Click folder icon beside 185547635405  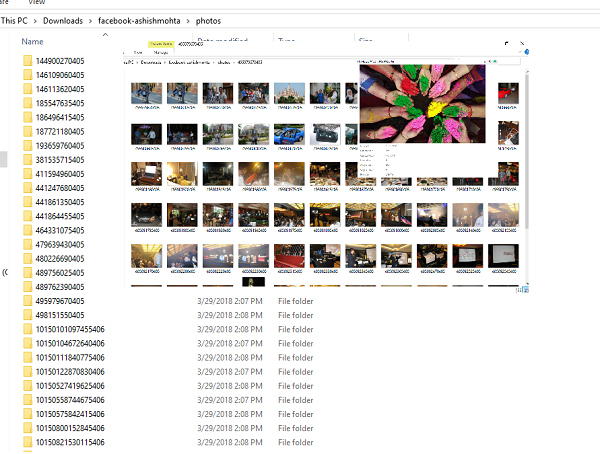click(28, 103)
